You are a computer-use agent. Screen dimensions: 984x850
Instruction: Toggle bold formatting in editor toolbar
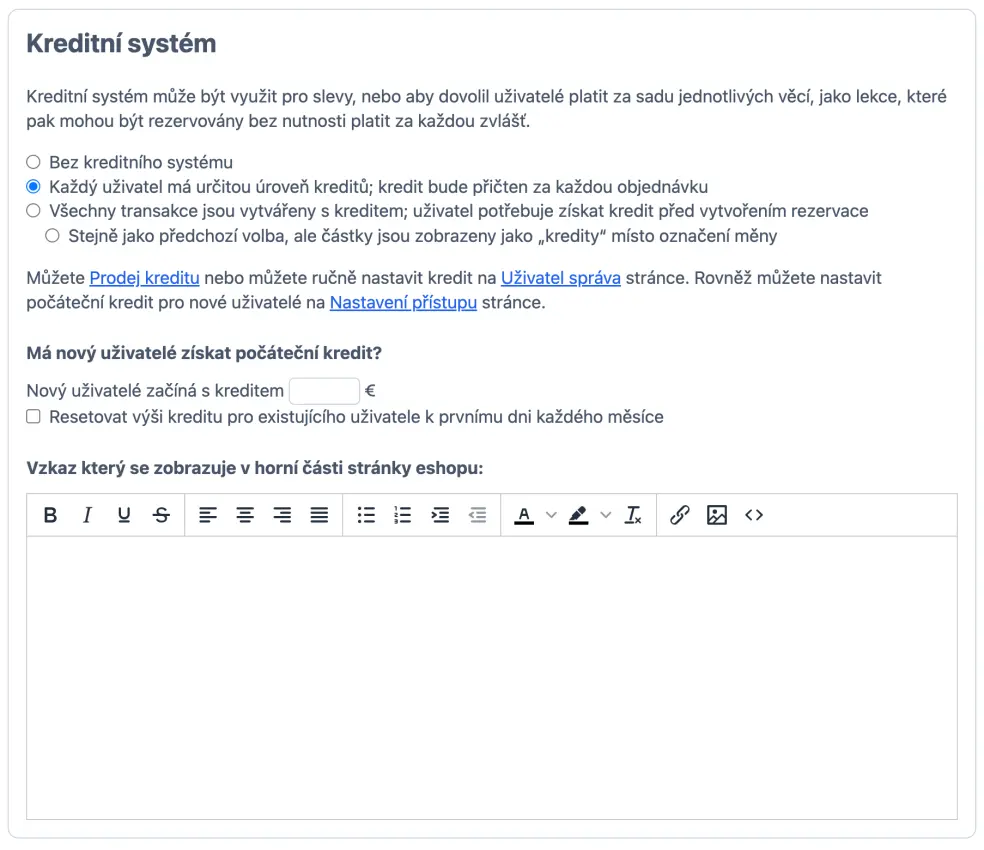tap(50, 515)
